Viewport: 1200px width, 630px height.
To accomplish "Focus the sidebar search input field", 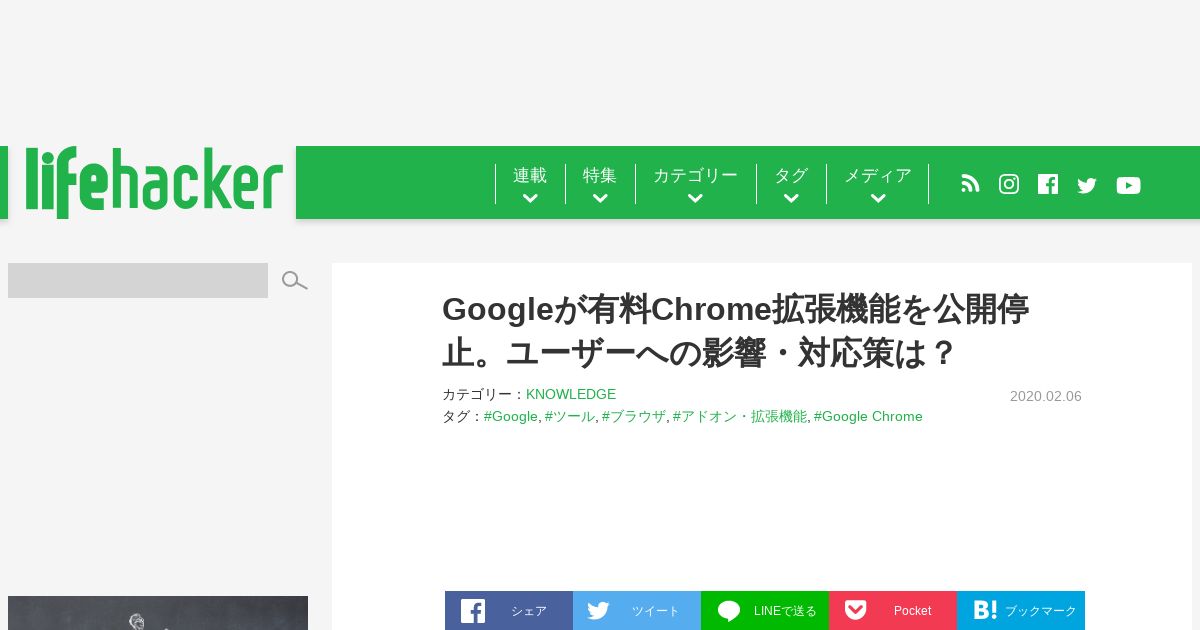I will [138, 280].
